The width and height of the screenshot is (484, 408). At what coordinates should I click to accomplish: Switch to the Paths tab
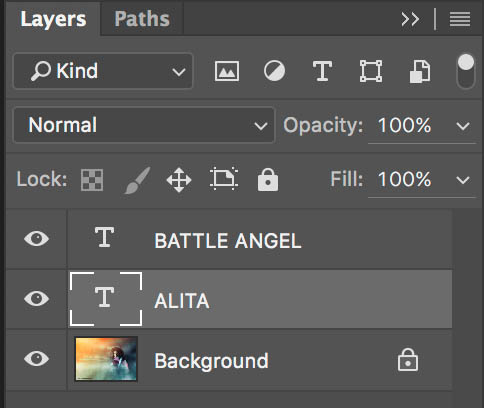point(142,19)
